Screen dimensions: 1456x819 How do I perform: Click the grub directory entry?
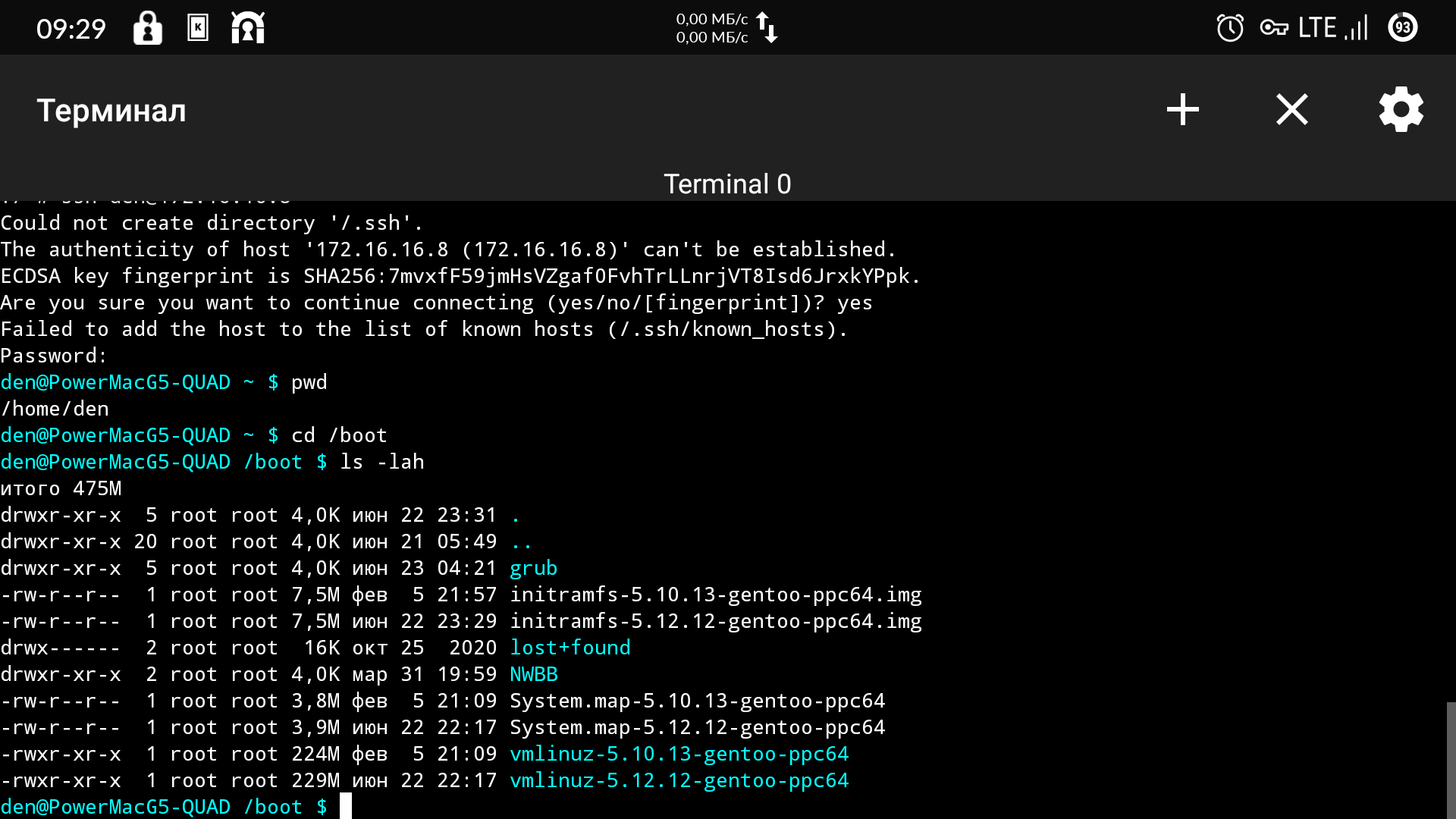[x=533, y=568]
